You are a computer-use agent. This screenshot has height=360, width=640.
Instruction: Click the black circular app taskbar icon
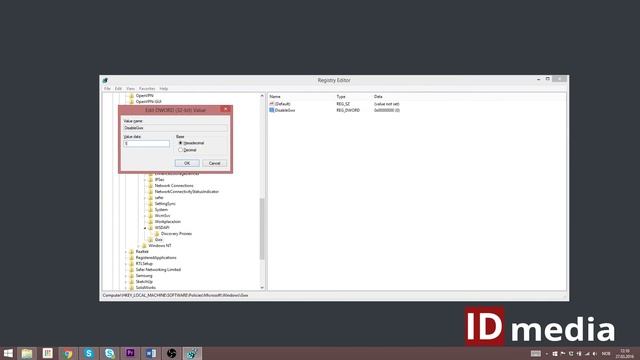tap(171, 353)
